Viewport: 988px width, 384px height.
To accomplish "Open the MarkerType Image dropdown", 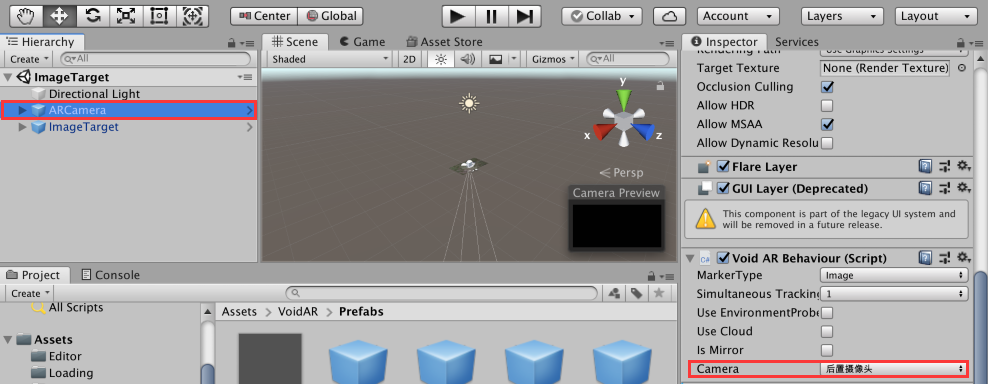I will [x=894, y=275].
